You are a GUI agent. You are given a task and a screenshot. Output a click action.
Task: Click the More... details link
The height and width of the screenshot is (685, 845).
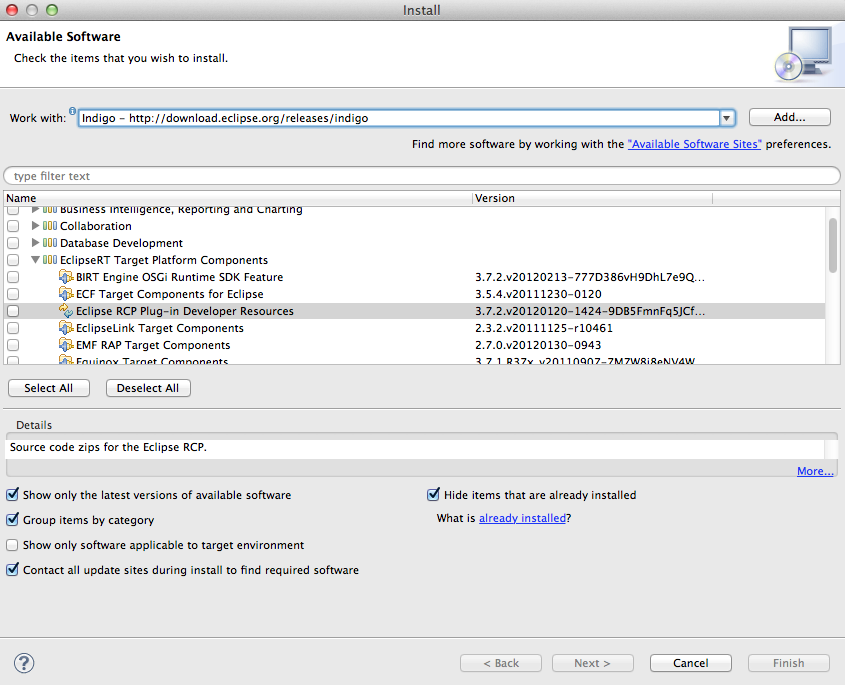click(x=815, y=470)
